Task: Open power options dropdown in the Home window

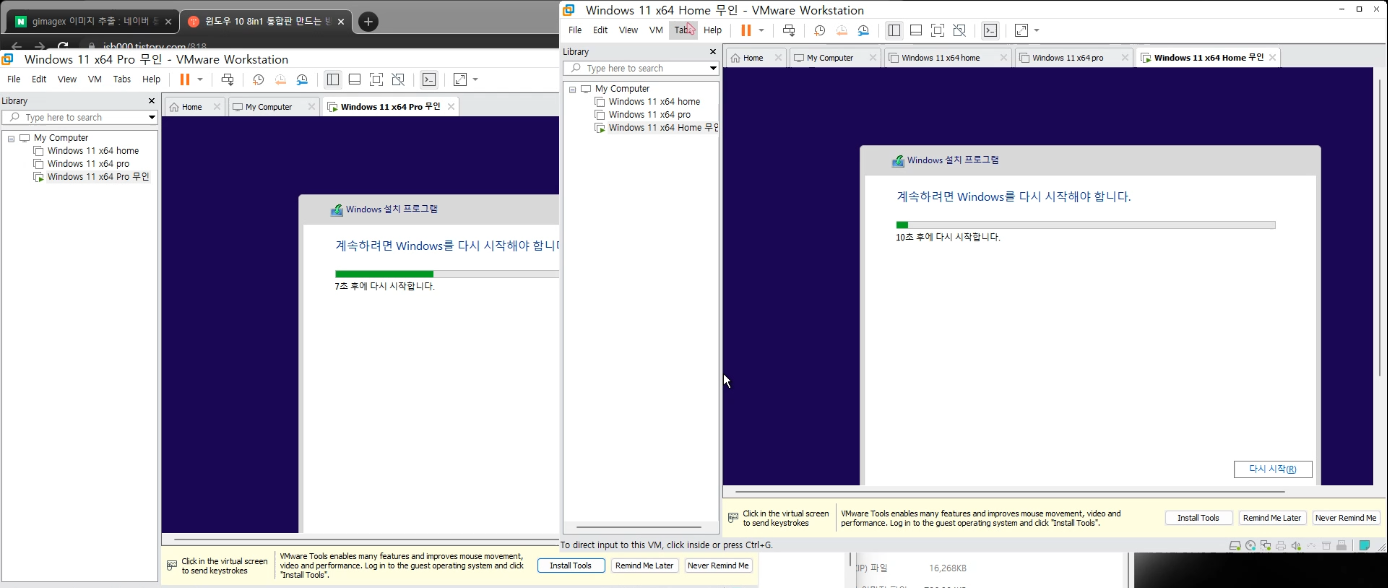Action: coord(761,30)
